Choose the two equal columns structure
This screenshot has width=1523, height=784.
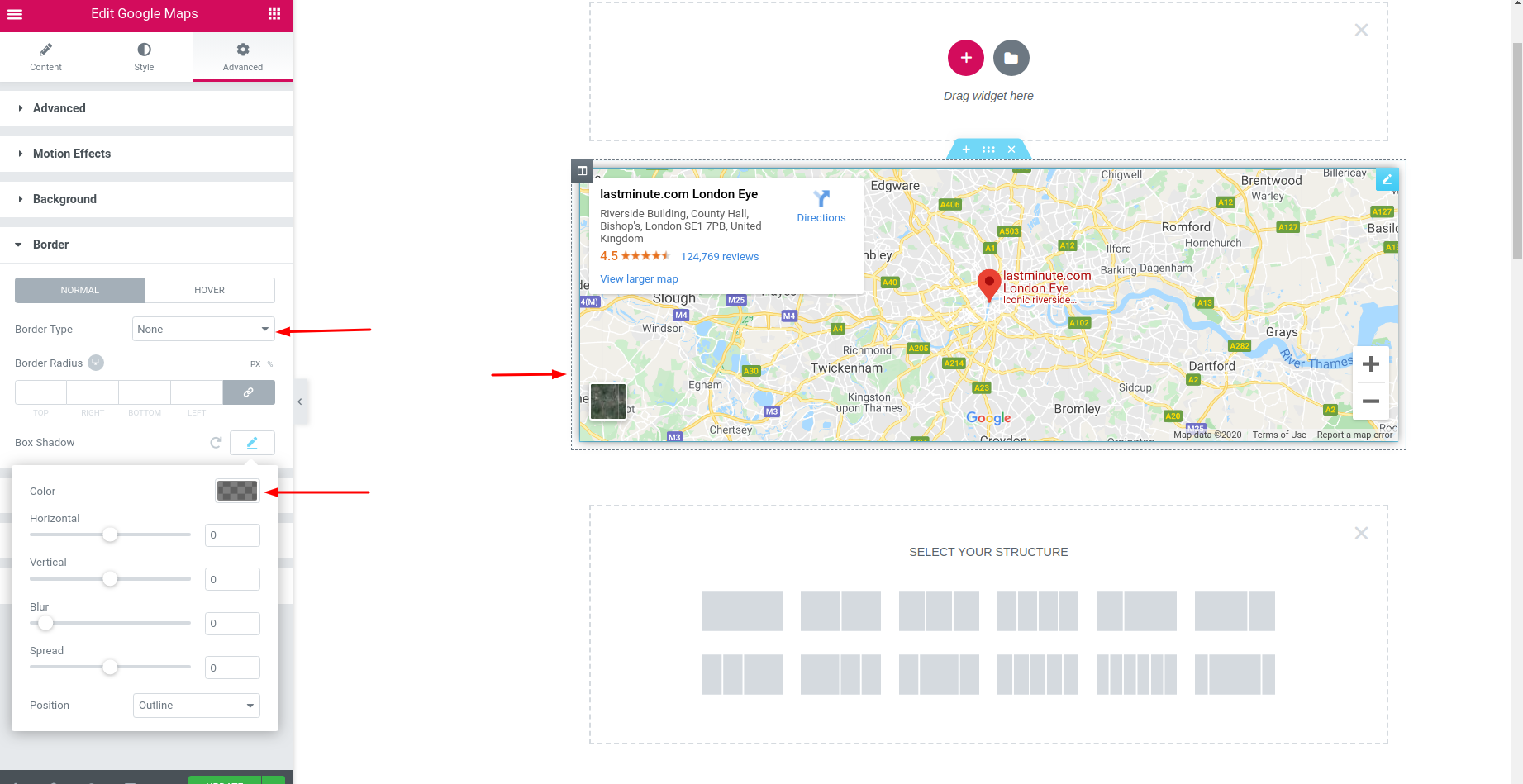click(x=840, y=611)
